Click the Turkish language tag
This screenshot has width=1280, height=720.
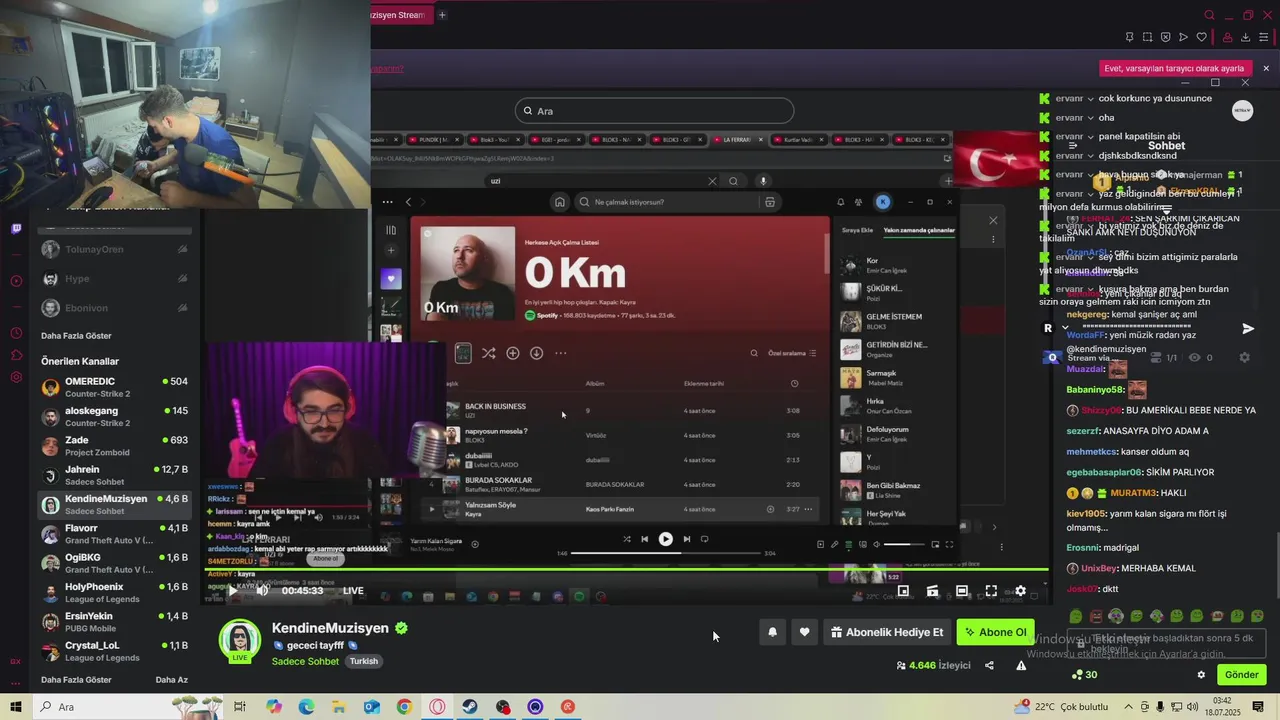[363, 661]
